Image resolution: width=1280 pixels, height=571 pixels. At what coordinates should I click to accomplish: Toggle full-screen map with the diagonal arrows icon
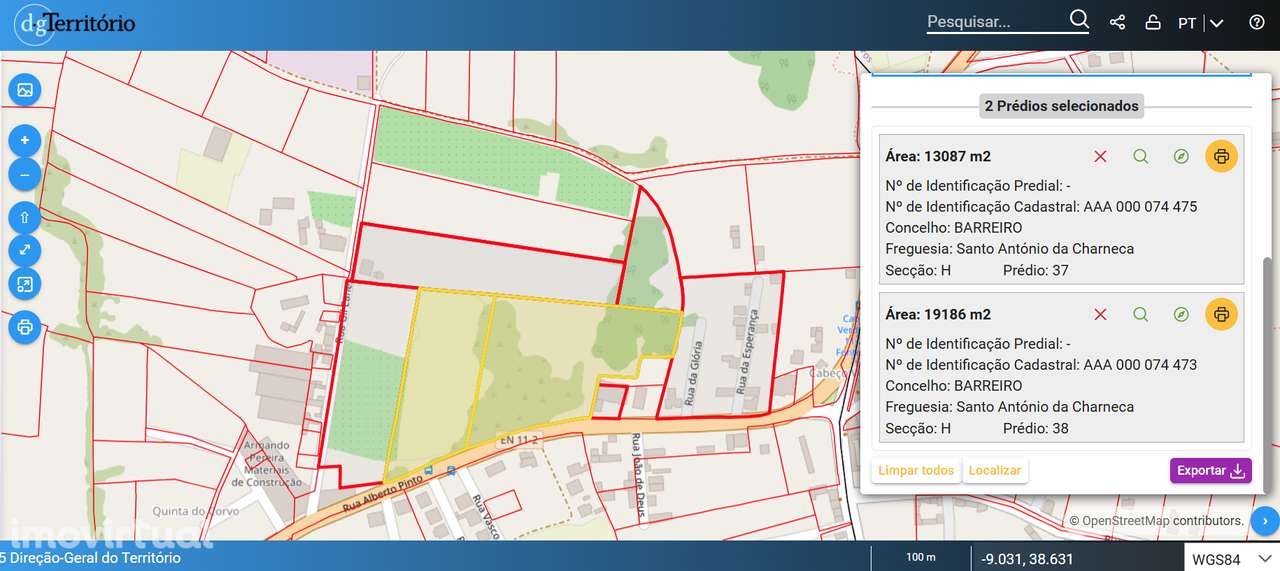(x=25, y=251)
